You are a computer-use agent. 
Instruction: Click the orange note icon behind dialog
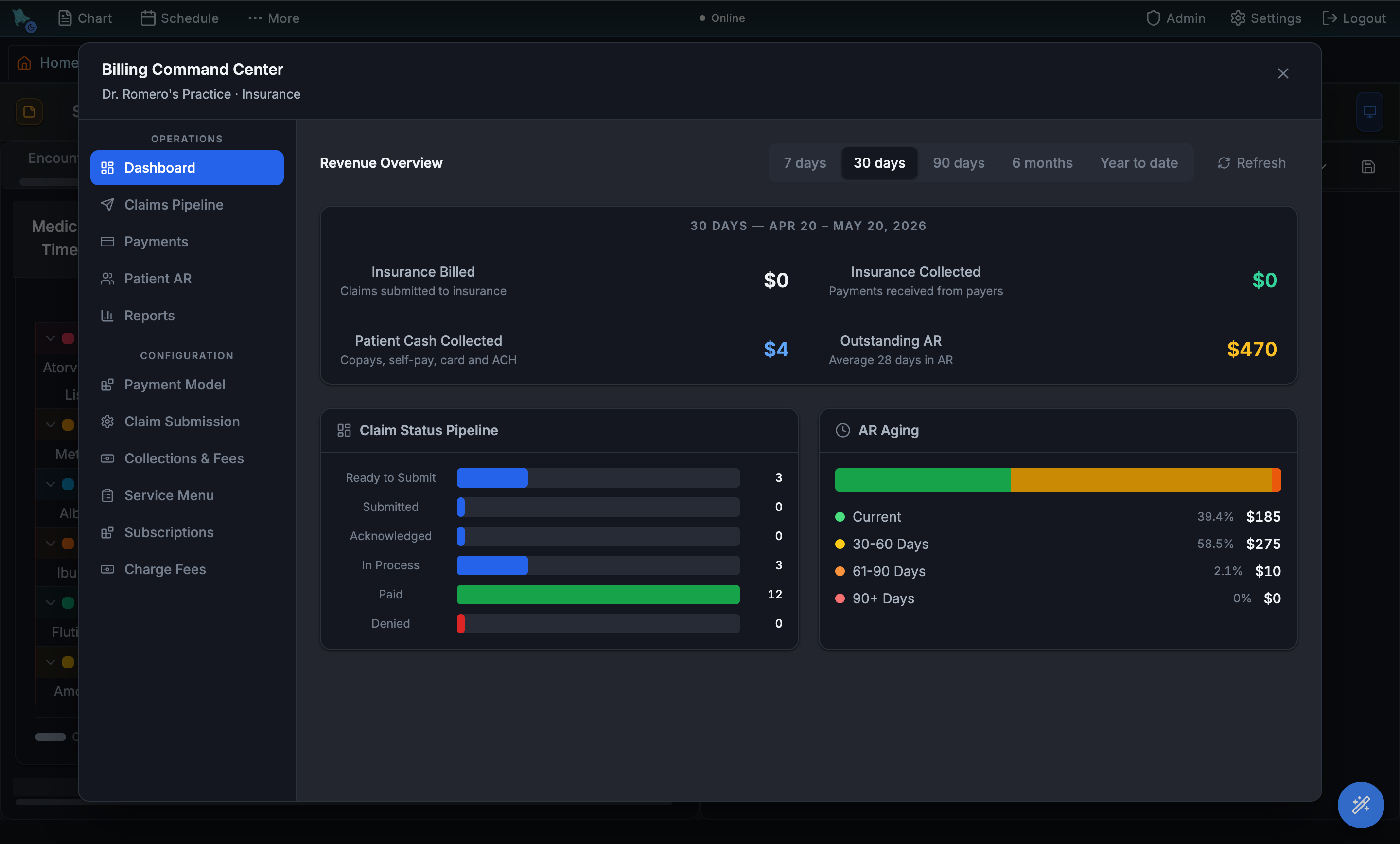[29, 111]
